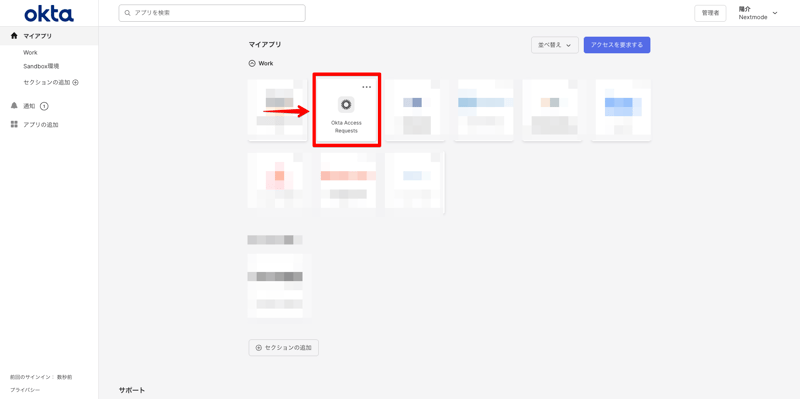This screenshot has height=399, width=800.
Task: Open the three-dot menu on Okta Access Requests
Action: [367, 87]
